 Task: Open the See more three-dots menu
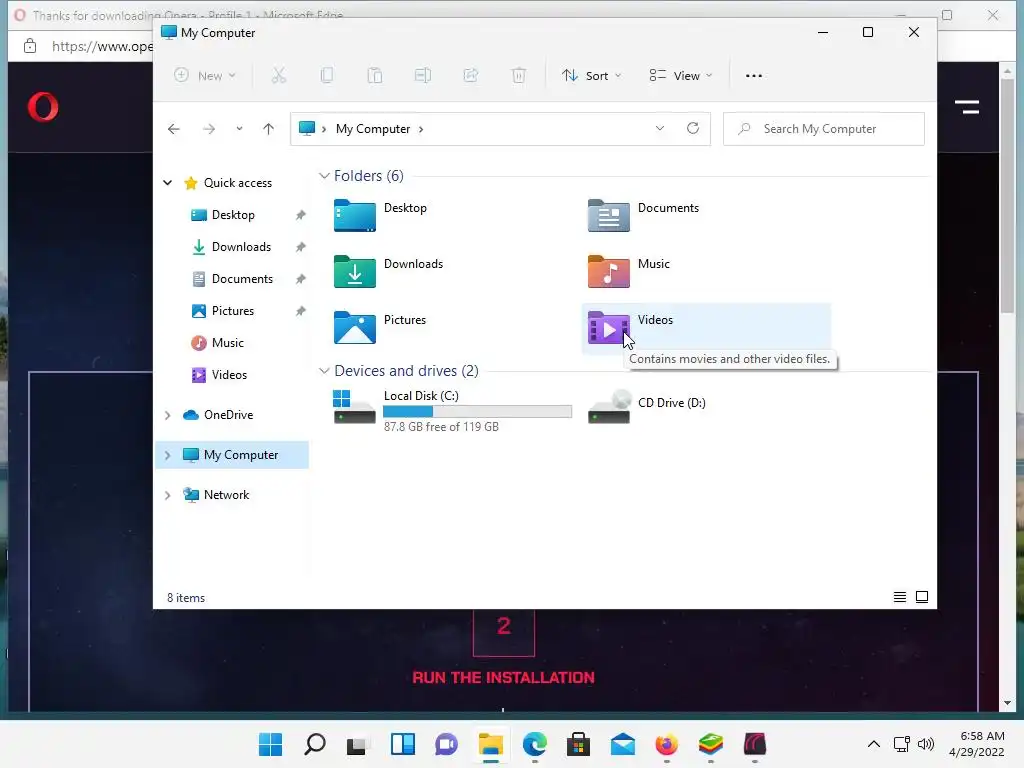pyautogui.click(x=754, y=76)
